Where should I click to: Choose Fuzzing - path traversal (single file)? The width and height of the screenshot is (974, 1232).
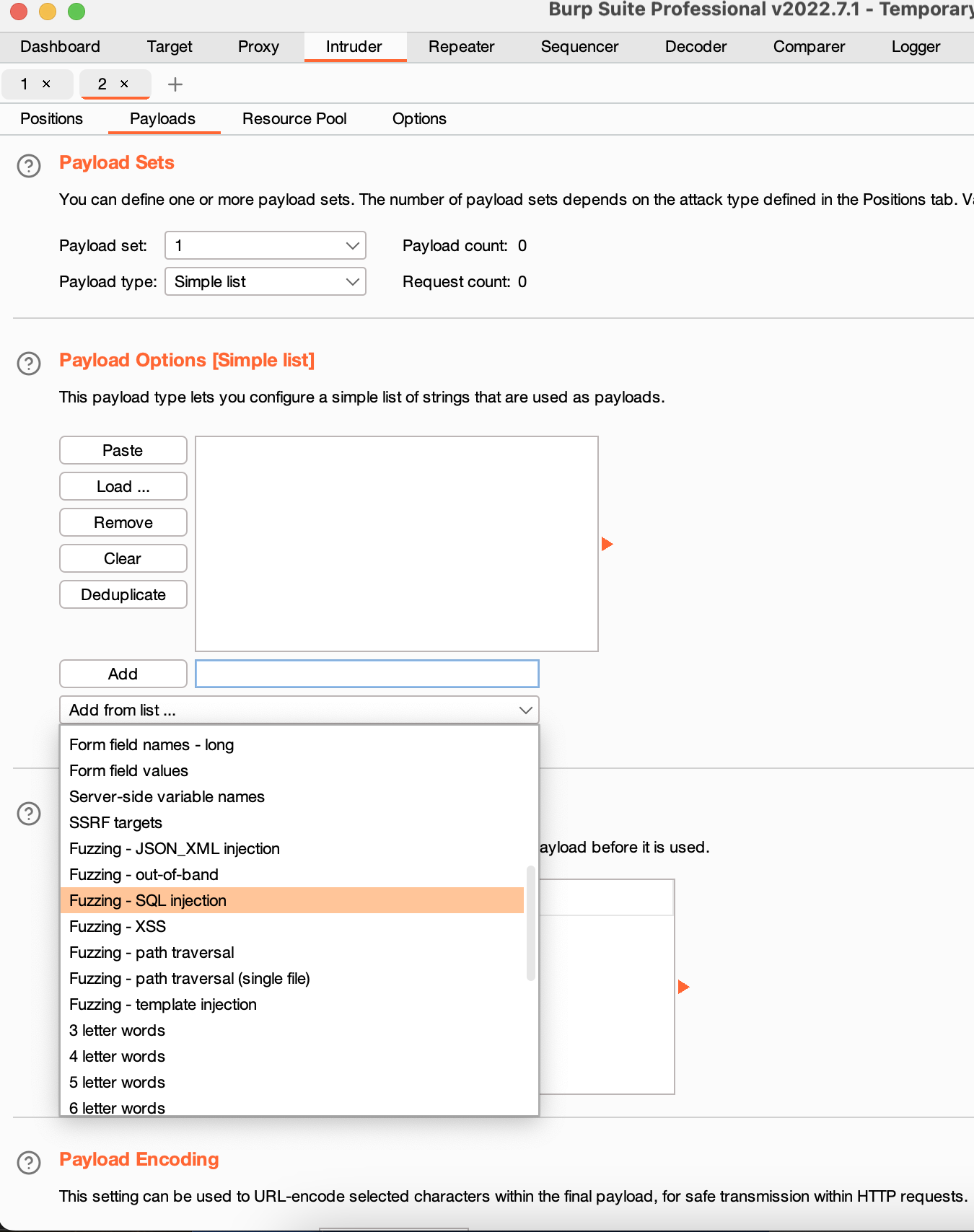[293, 978]
